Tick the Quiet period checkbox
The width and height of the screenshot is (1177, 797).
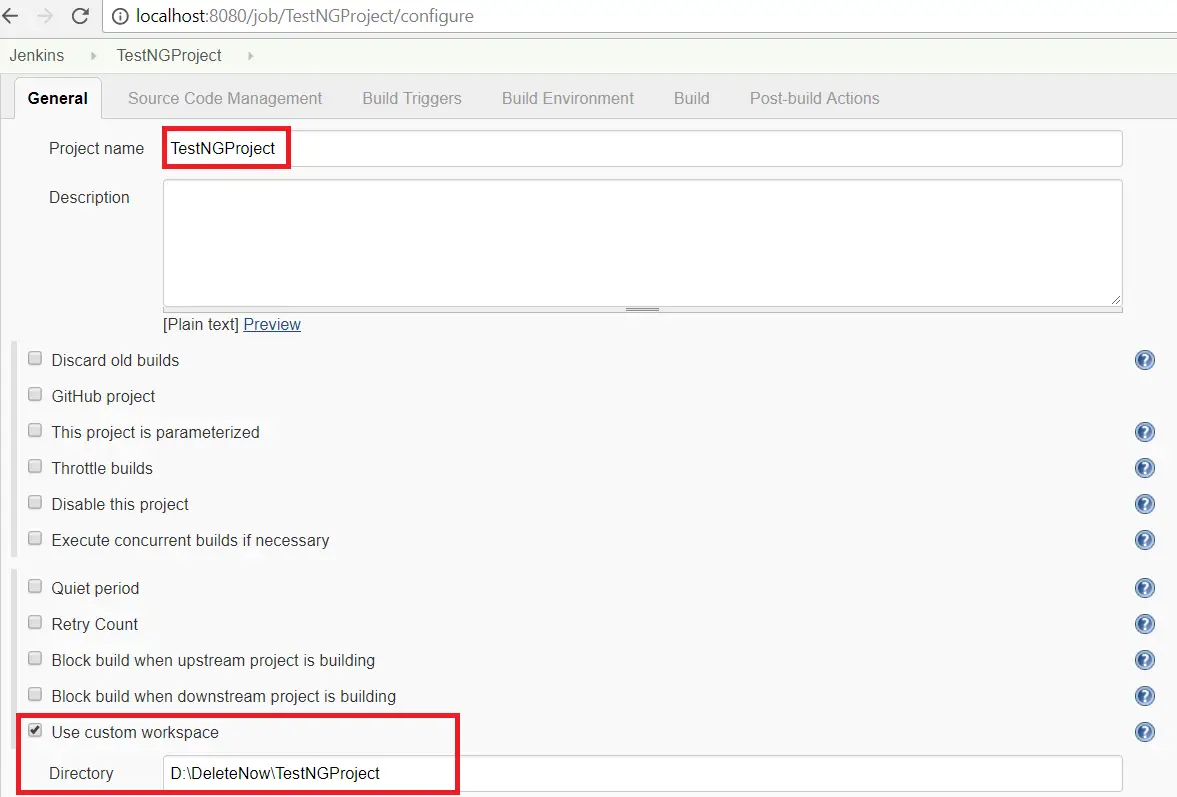click(x=35, y=587)
